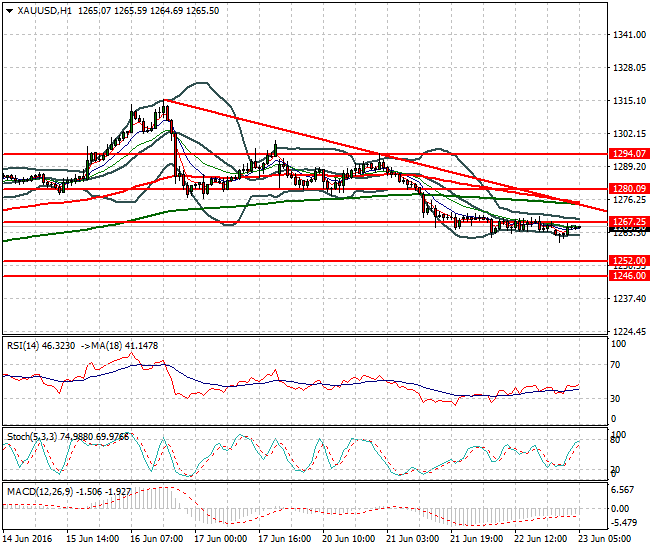Viewport: 650px width, 550px height.
Task: Select the XAUUSD,H1 chart title text
Action: [44, 11]
